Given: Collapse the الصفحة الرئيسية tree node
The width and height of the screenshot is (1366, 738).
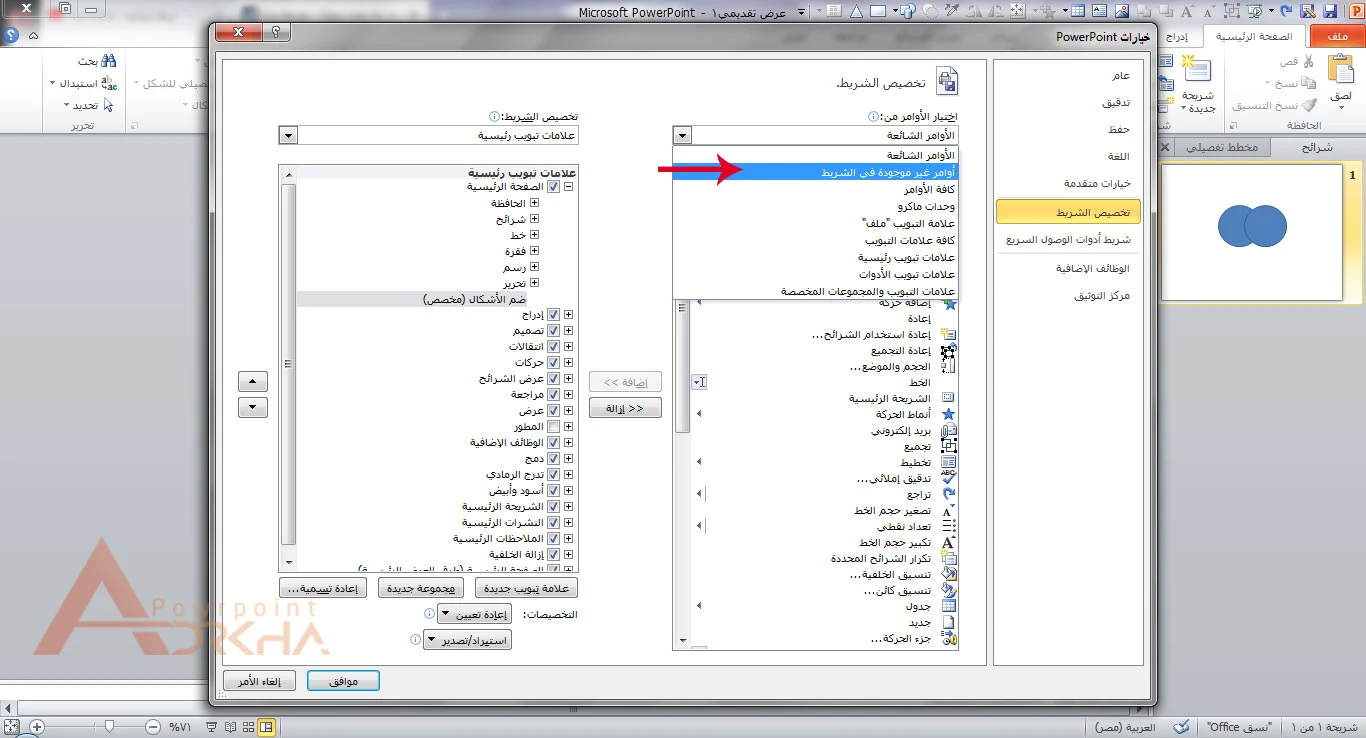Looking at the screenshot, I should coord(569,187).
